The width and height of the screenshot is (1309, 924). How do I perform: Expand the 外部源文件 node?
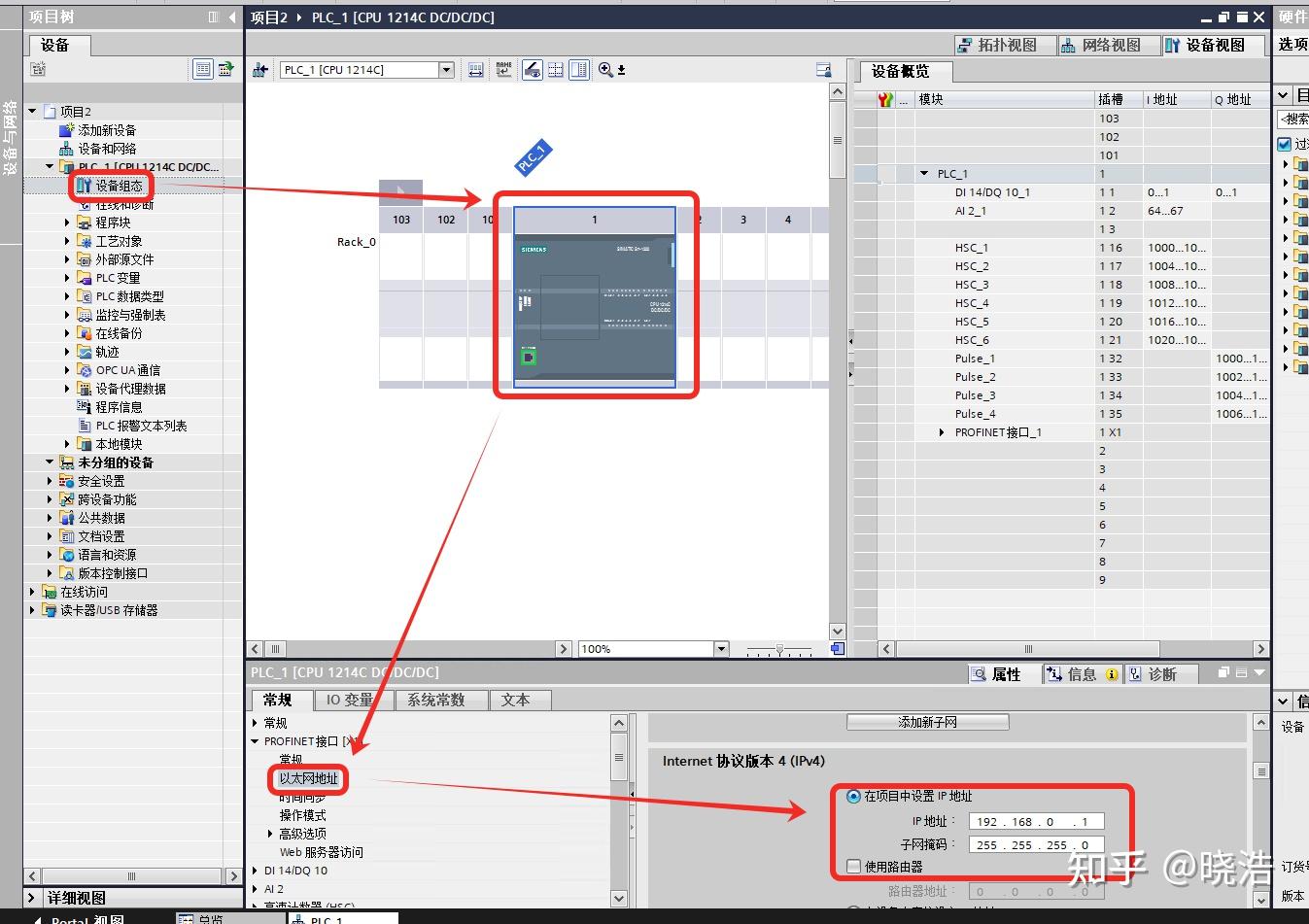[x=67, y=259]
